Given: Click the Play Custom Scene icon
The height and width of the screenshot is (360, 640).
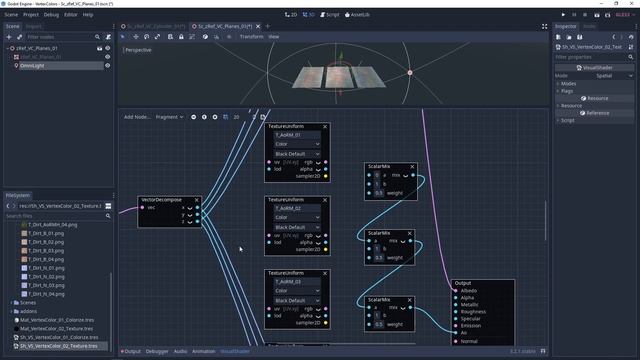Looking at the screenshot, I should (x=607, y=15).
